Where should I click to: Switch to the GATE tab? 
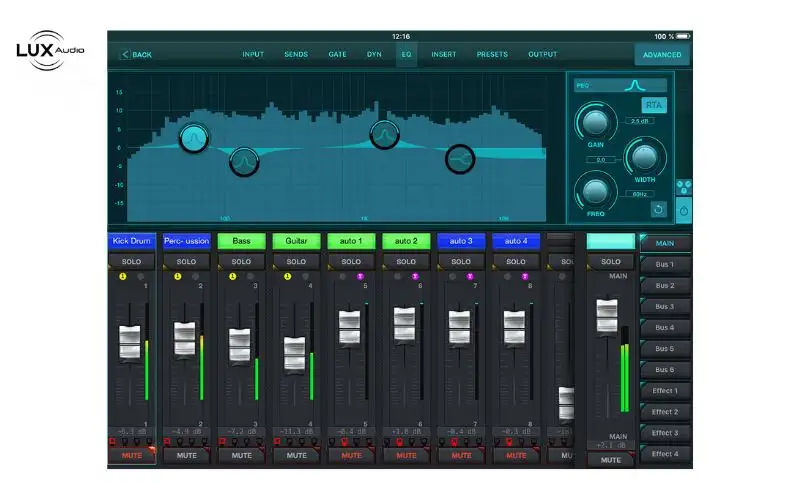(x=338, y=54)
